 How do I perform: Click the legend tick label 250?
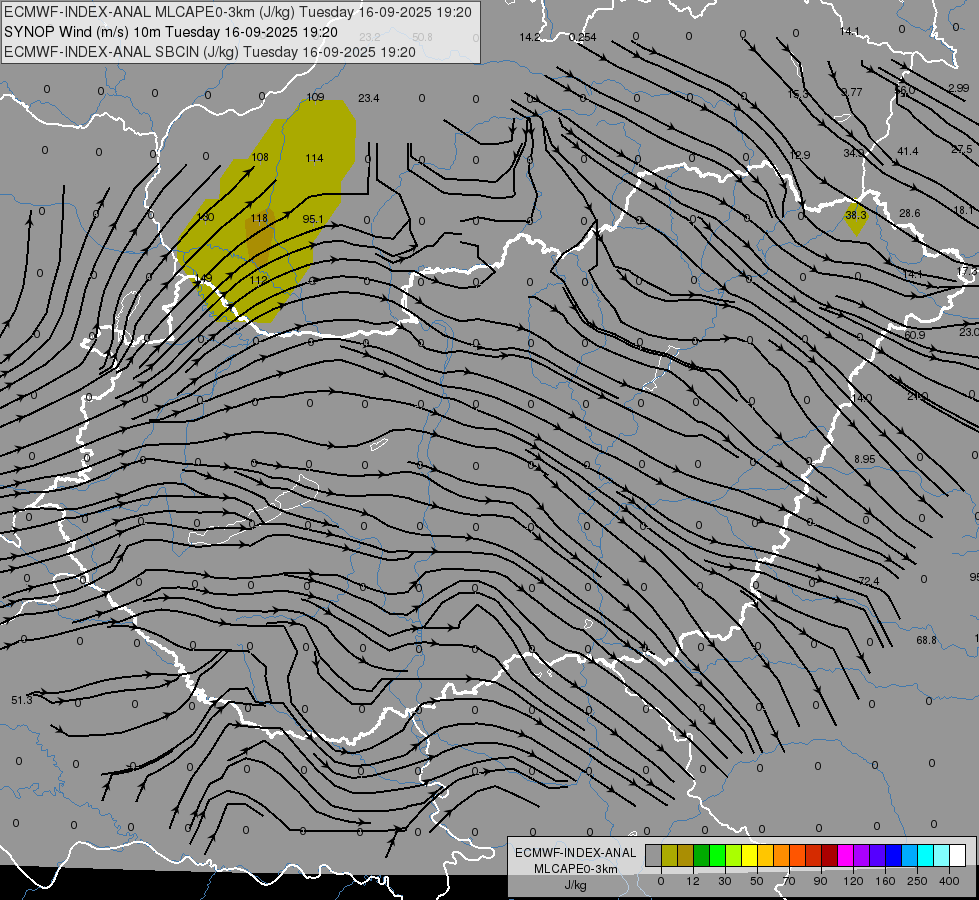pos(917,881)
